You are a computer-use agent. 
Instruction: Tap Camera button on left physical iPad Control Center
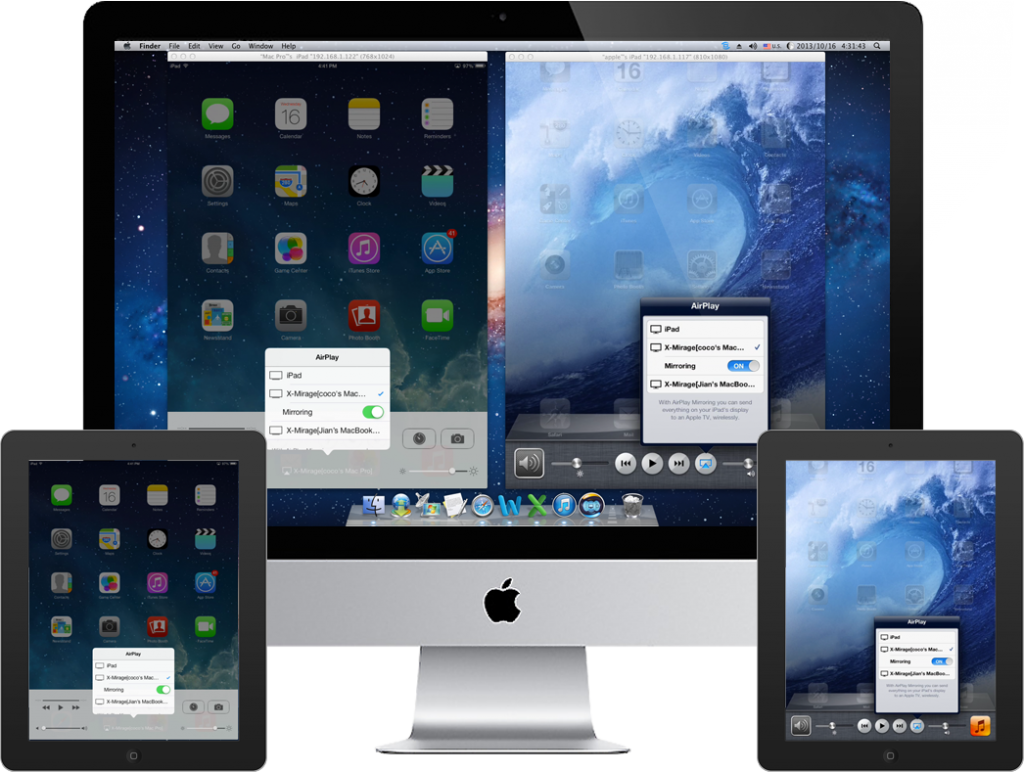(x=218, y=707)
